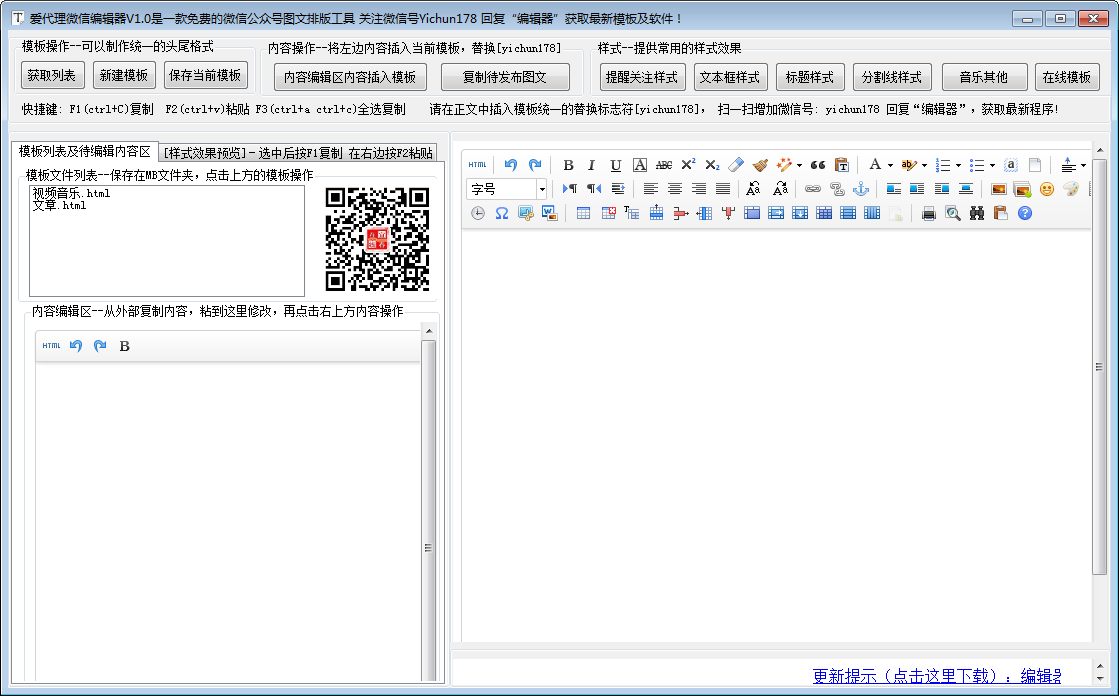1119x696 pixels.
Task: Expand the highlight background color arrow
Action: [x=924, y=166]
